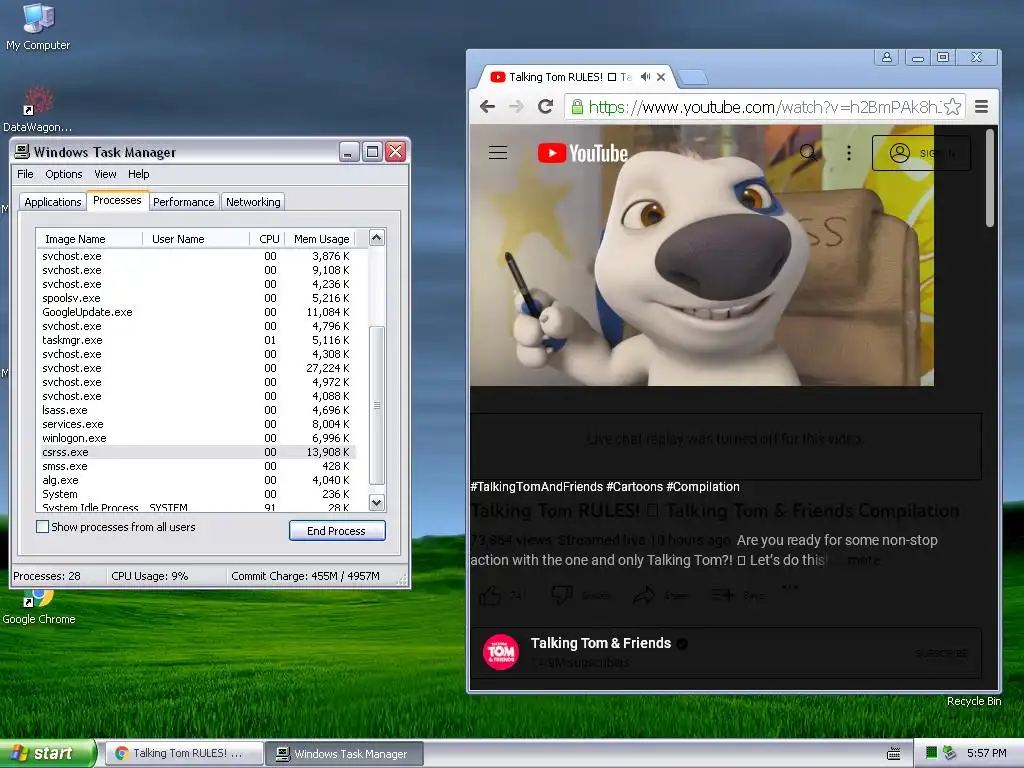The width and height of the screenshot is (1024, 768).
Task: Open the YouTube guide hamburger menu
Action: point(498,153)
